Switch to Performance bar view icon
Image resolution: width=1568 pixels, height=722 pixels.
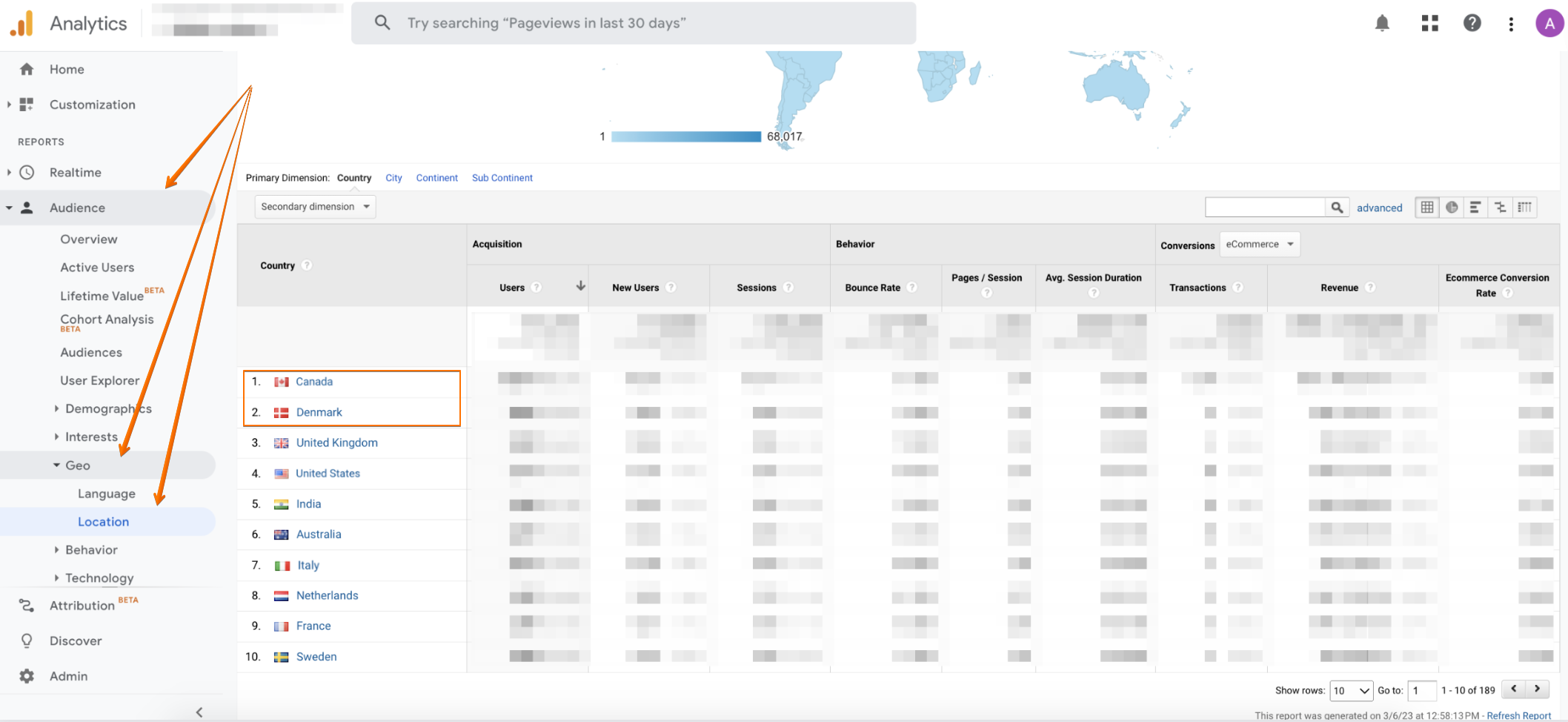(1475, 208)
